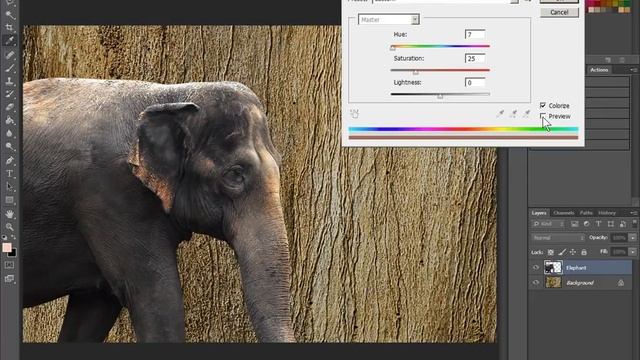
Task: Toggle Quick Mask mode icon
Action: pos(9,265)
